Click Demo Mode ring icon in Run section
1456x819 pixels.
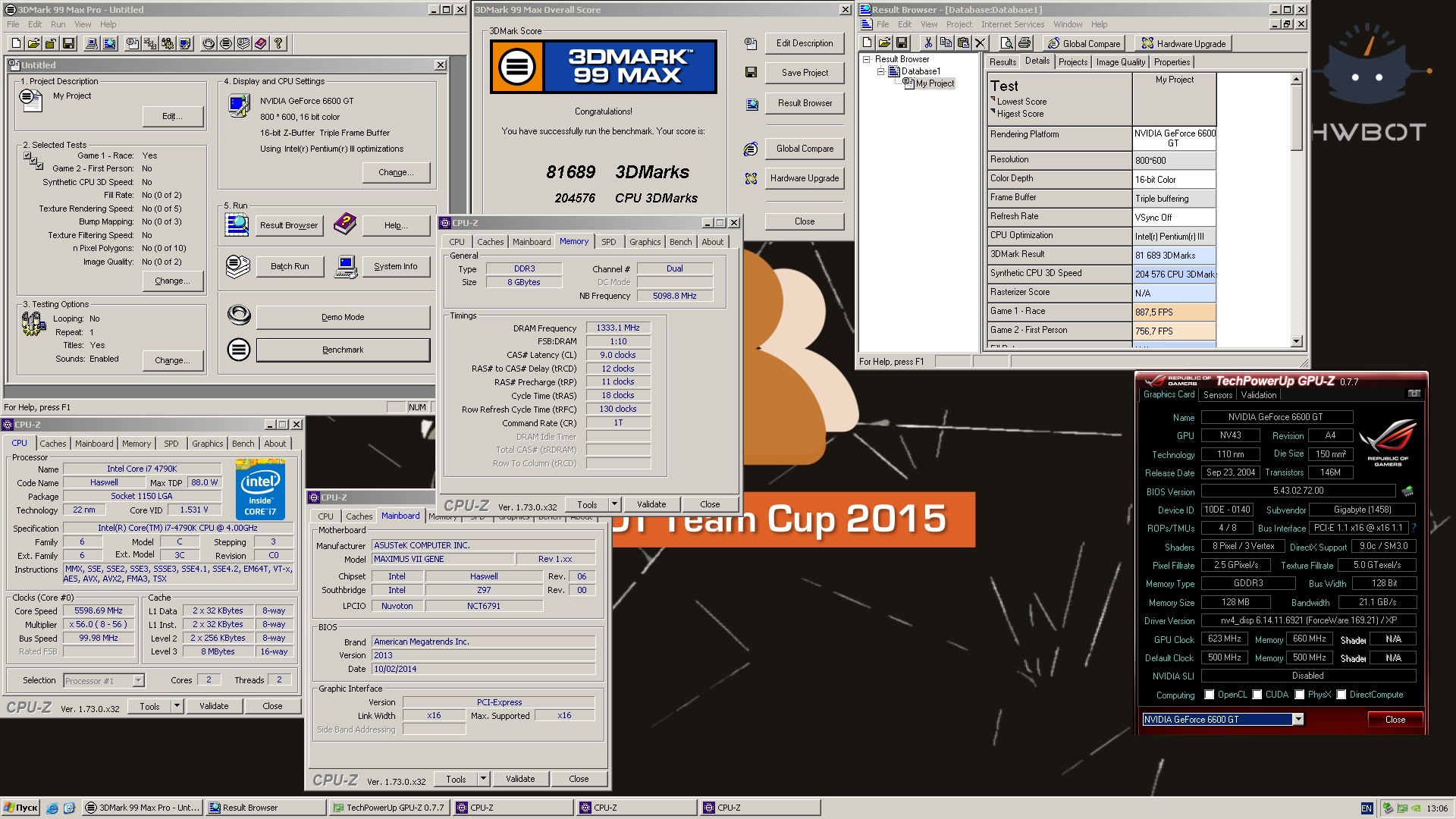point(238,315)
